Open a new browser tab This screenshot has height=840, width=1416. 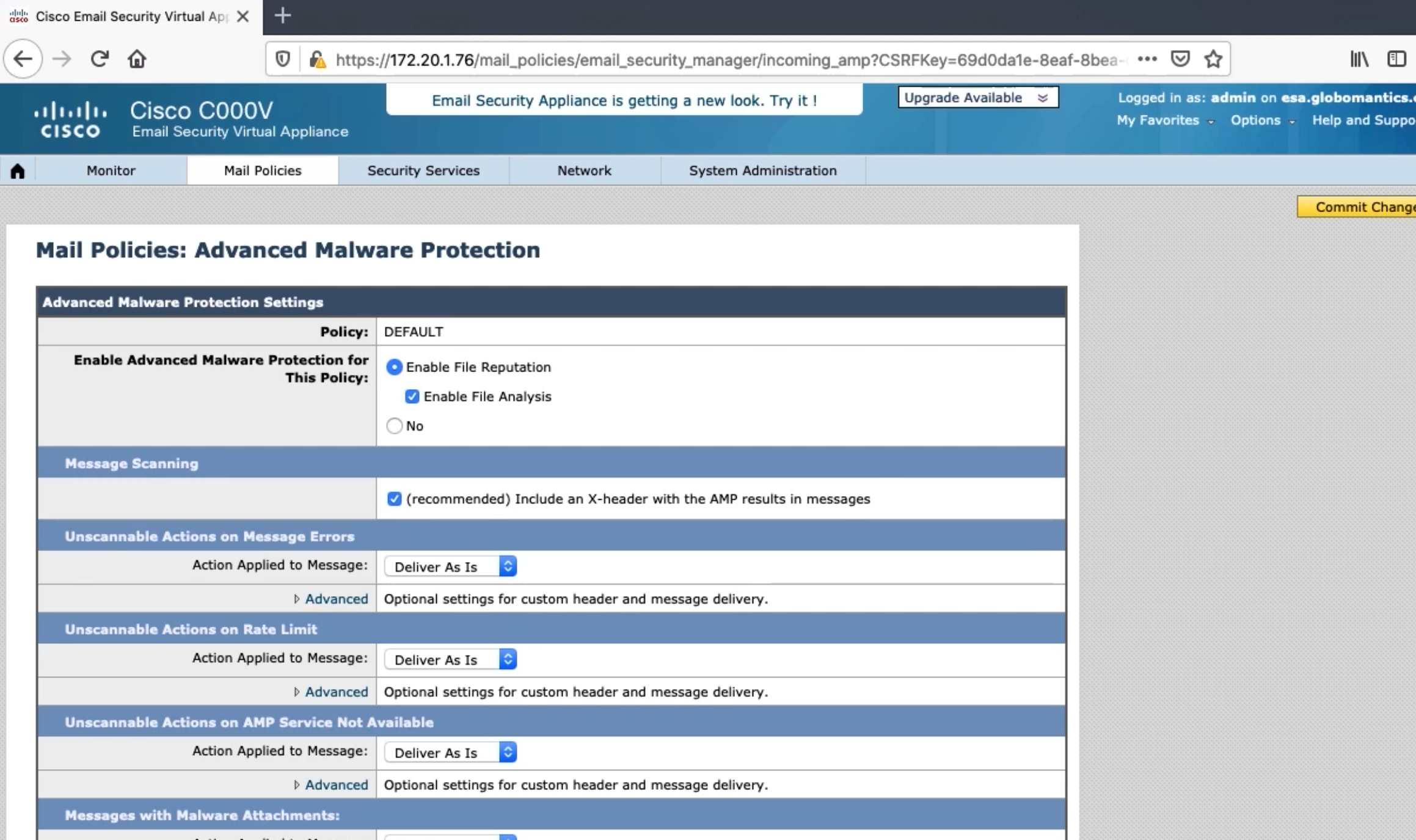click(282, 16)
